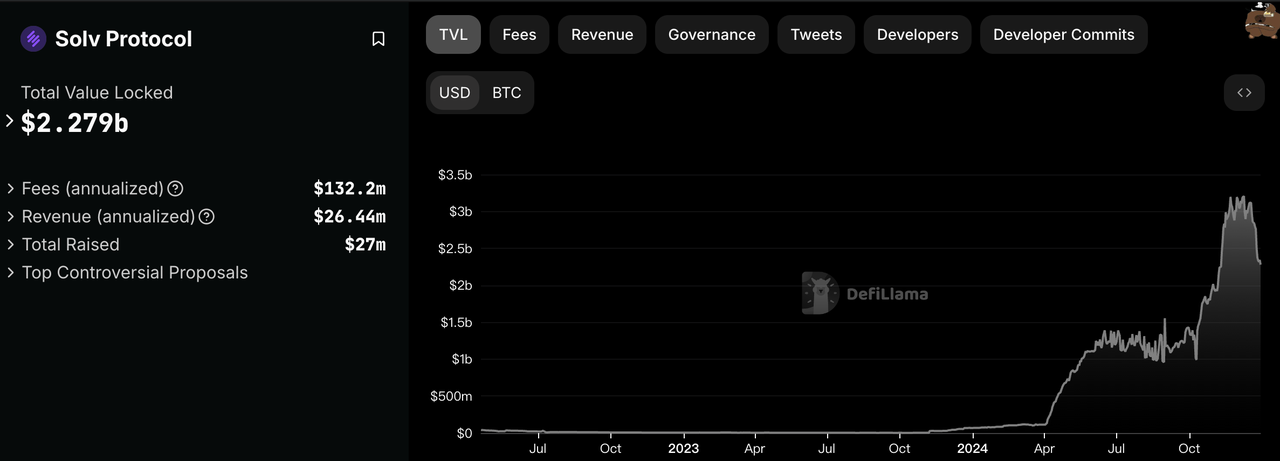
Task: Click the Solv Protocol logo icon
Action: (34, 39)
